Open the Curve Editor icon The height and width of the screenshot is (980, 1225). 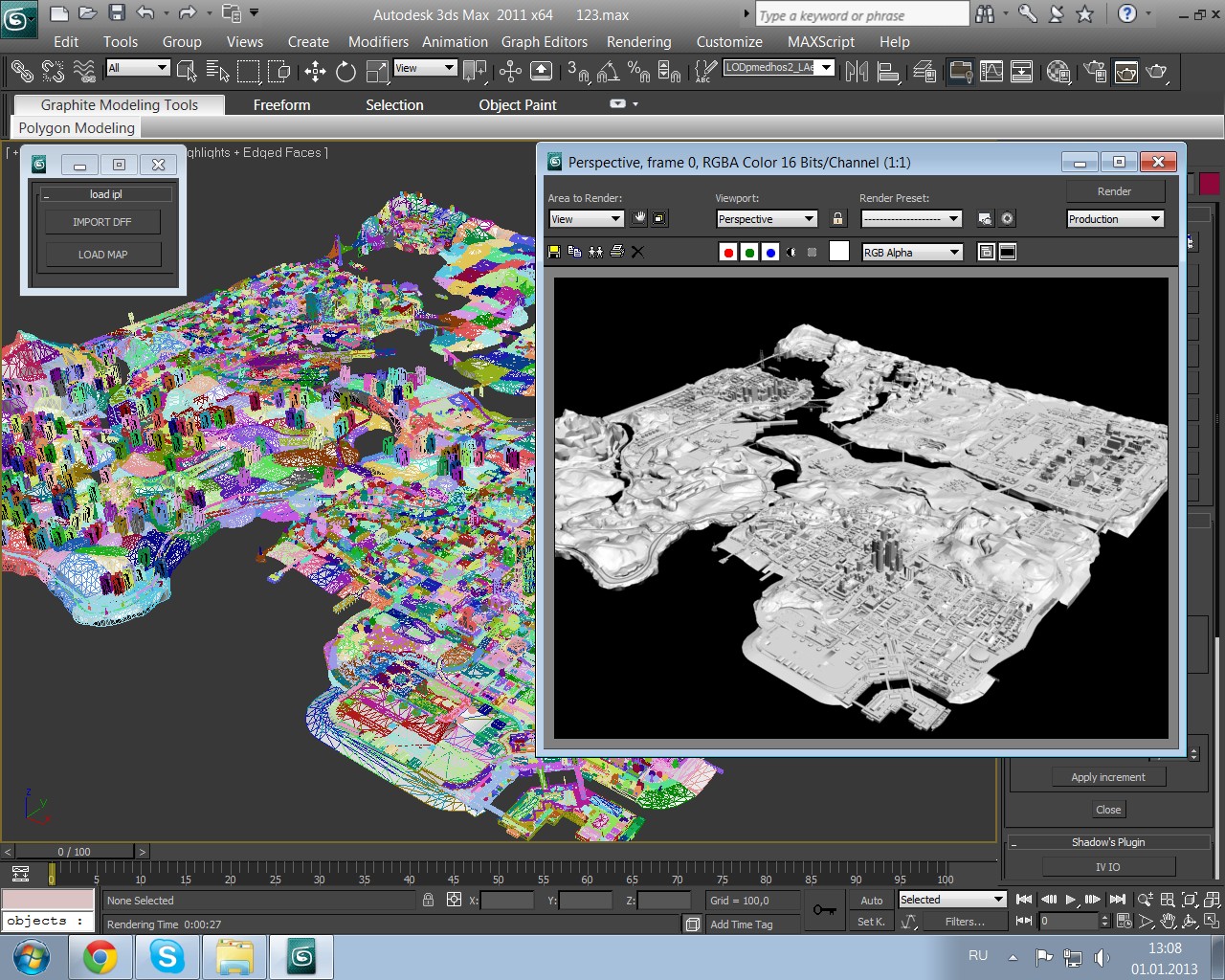point(991,71)
